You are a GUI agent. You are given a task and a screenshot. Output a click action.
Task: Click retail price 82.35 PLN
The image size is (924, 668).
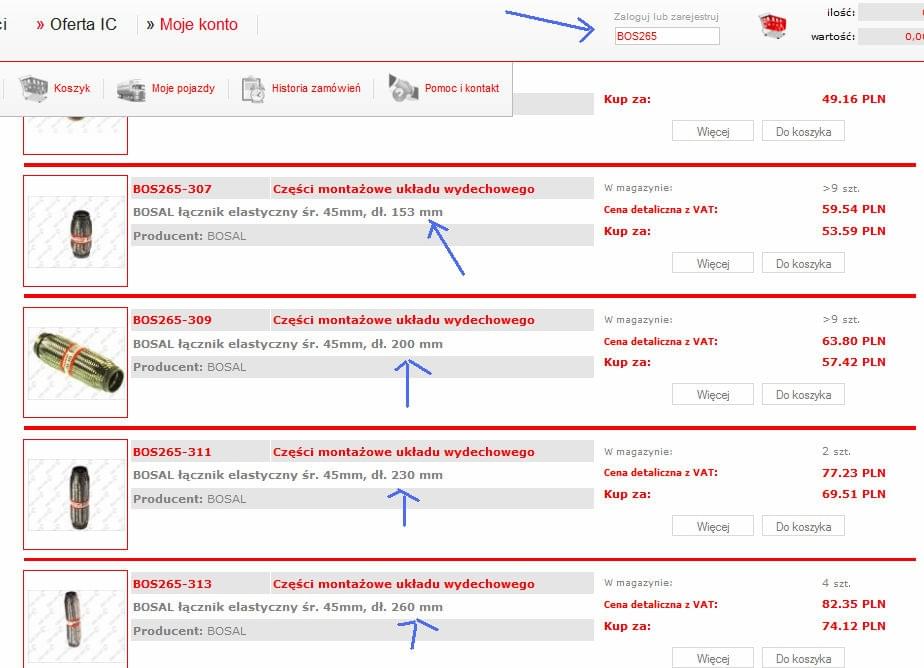point(854,604)
